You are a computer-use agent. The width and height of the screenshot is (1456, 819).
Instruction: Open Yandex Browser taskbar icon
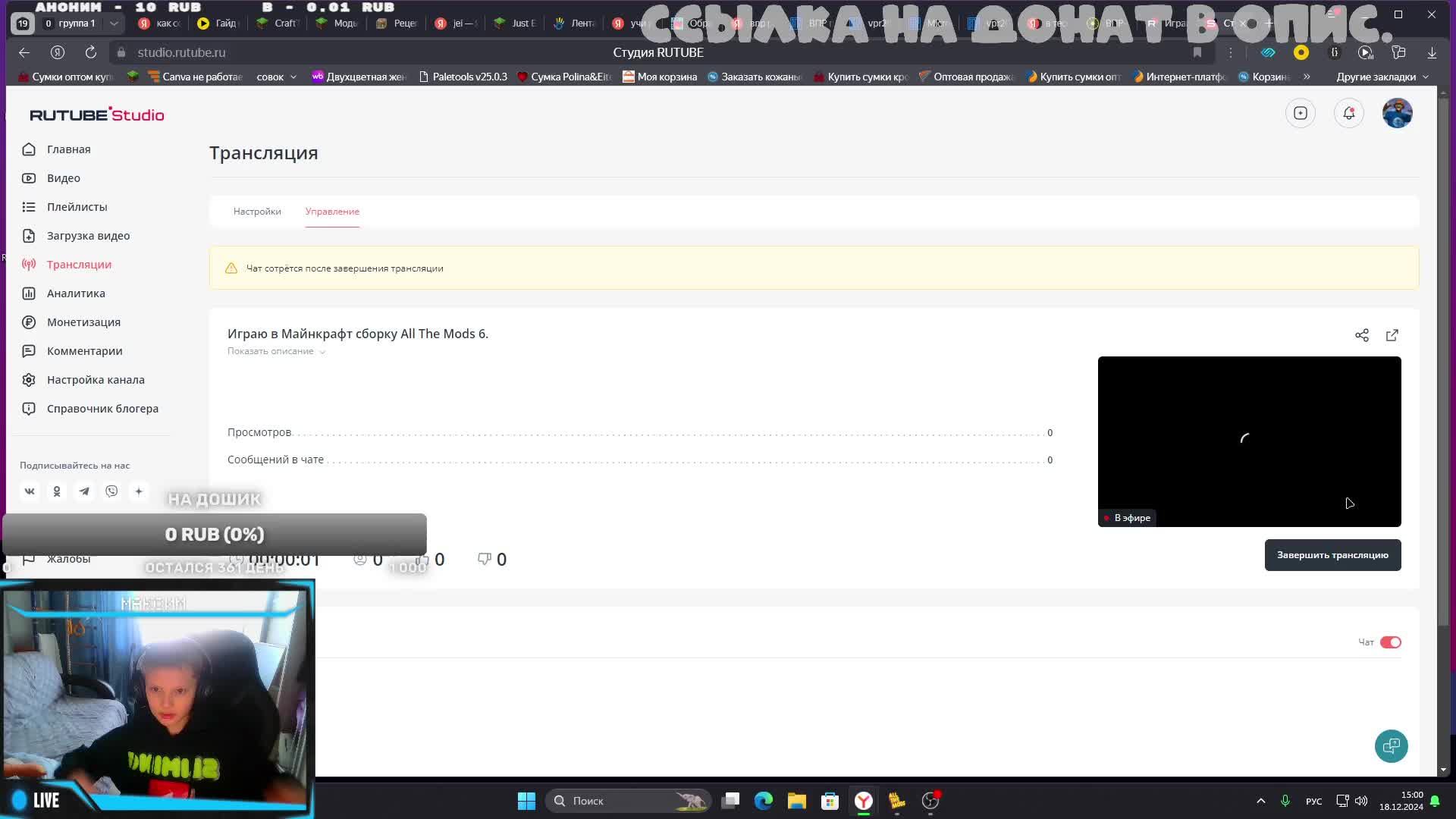pyautogui.click(x=864, y=801)
